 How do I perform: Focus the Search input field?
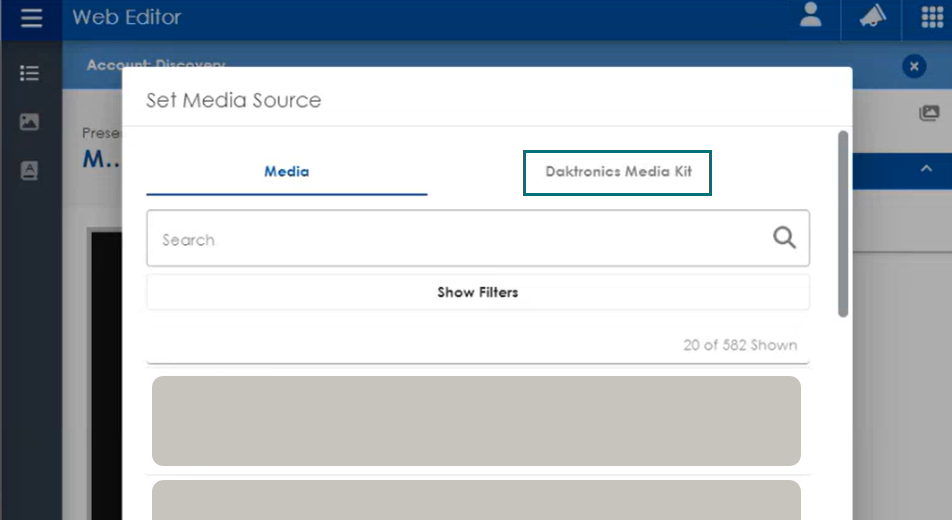pyautogui.click(x=478, y=238)
